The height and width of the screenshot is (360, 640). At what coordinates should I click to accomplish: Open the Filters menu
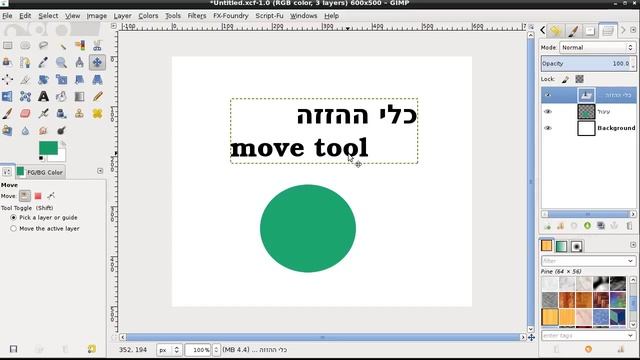(197, 16)
